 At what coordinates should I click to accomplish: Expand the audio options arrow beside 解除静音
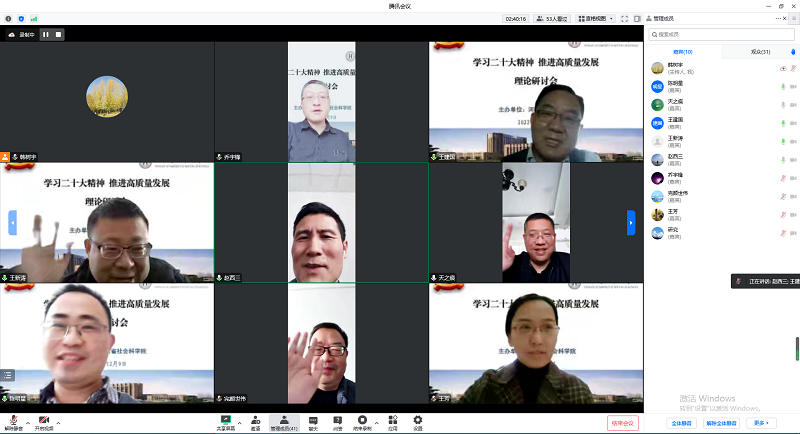tap(28, 422)
